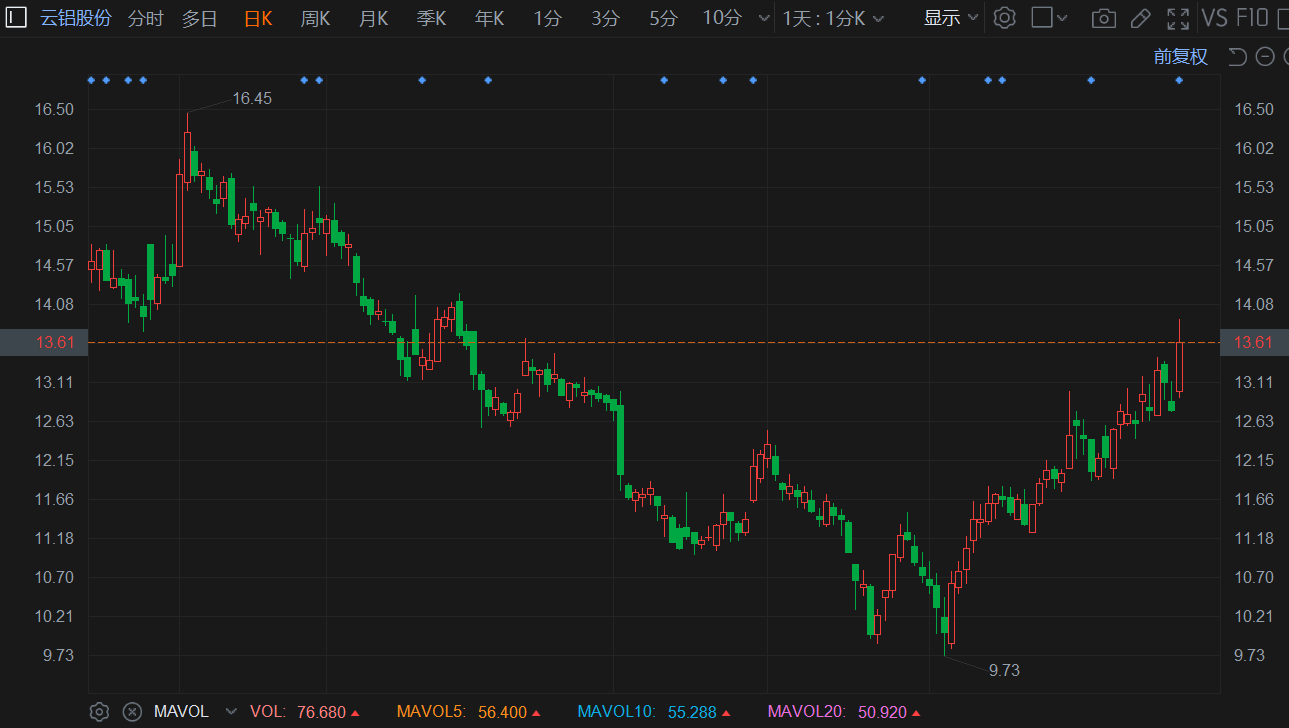Switch to the 多日 multi-day tab

coord(200,18)
